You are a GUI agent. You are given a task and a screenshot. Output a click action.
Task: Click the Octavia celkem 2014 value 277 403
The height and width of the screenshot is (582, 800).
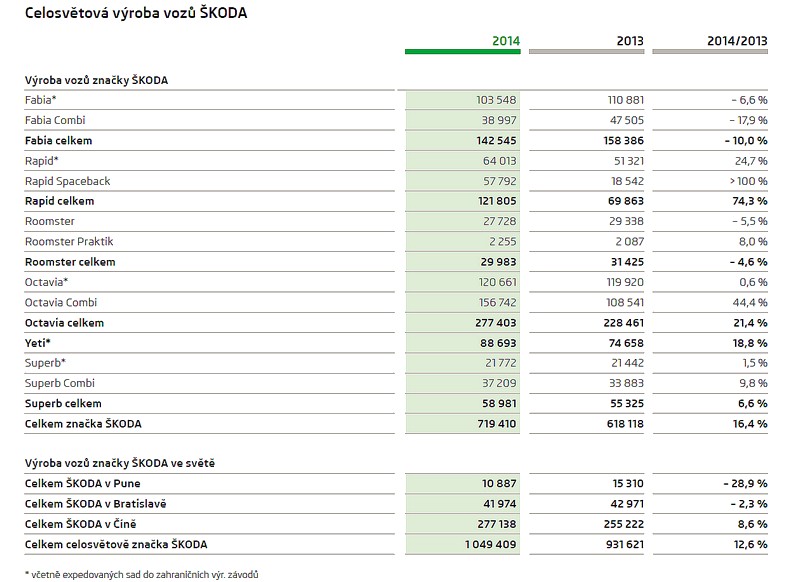pos(495,323)
